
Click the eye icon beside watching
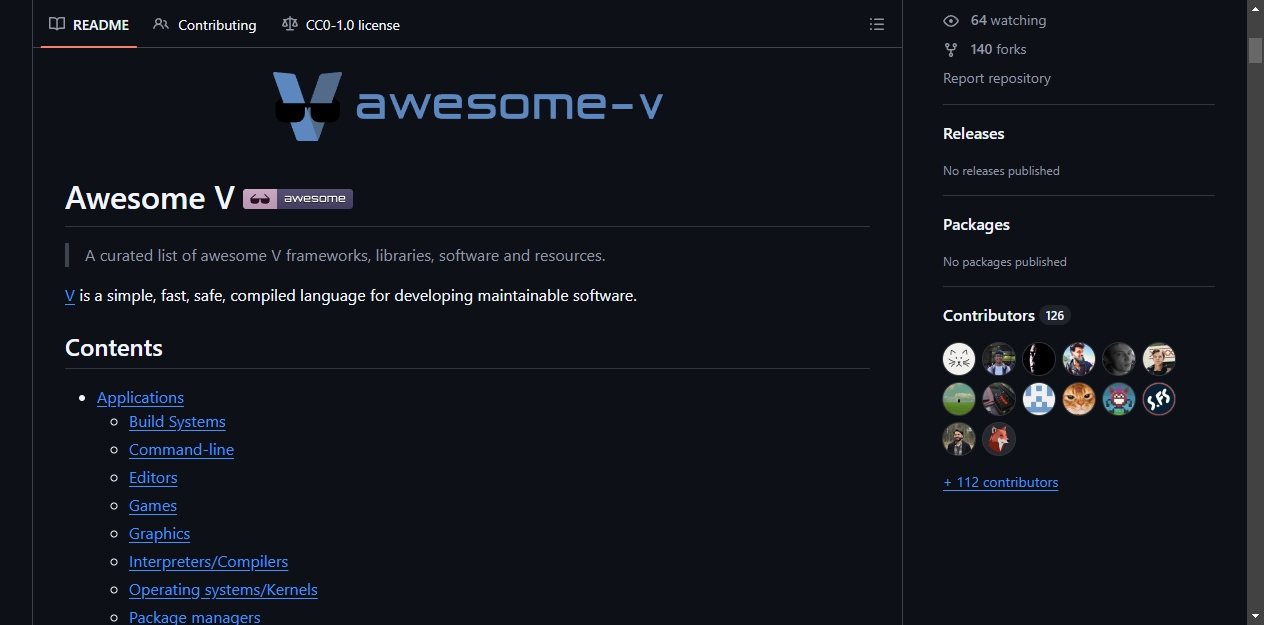pyautogui.click(x=951, y=21)
